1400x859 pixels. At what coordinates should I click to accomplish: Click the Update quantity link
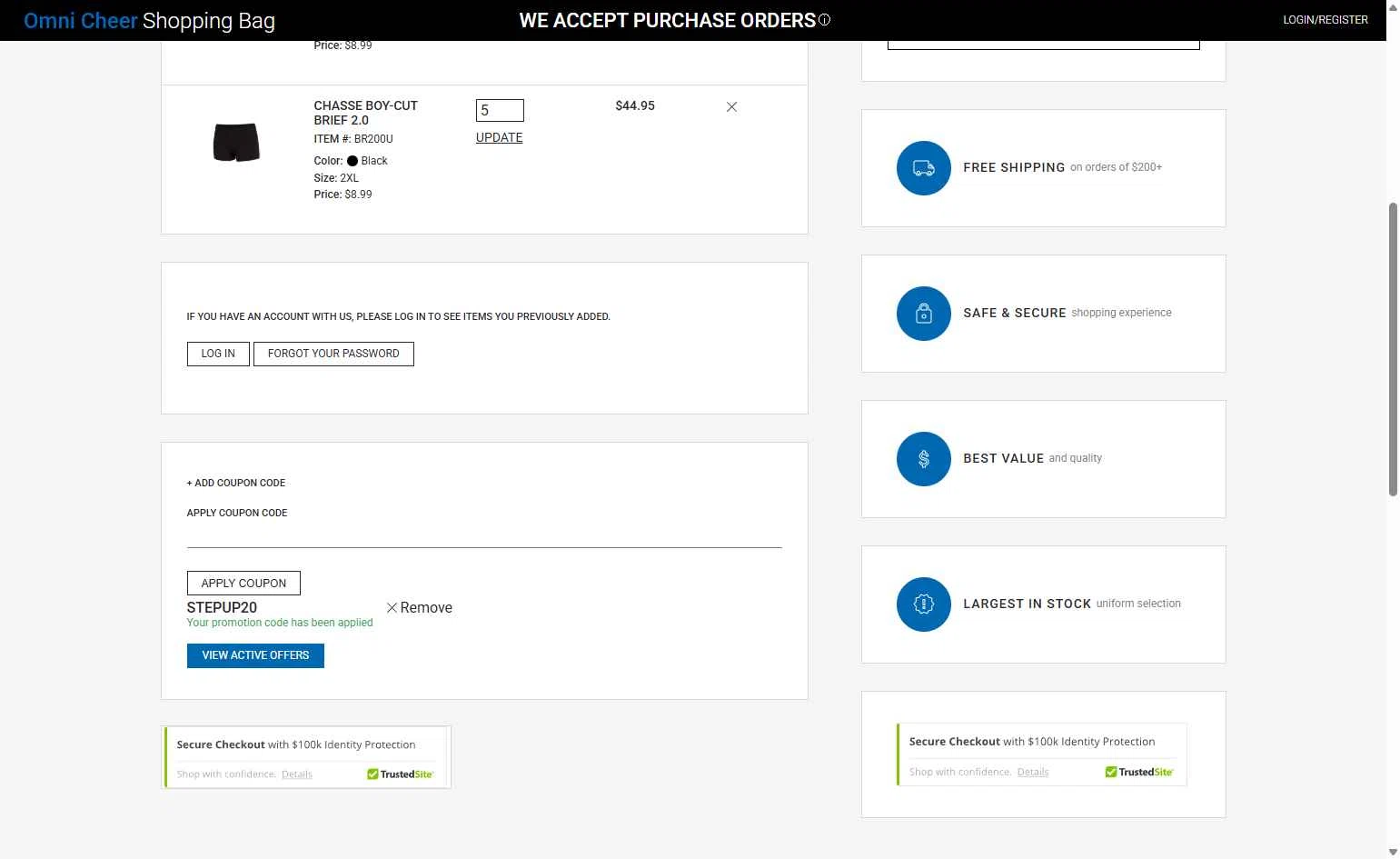tap(499, 138)
